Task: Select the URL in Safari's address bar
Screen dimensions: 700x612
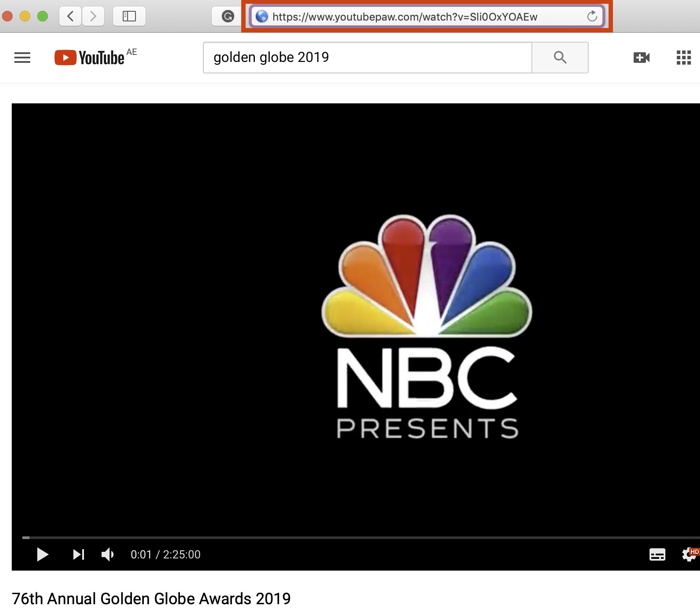Action: [x=404, y=17]
